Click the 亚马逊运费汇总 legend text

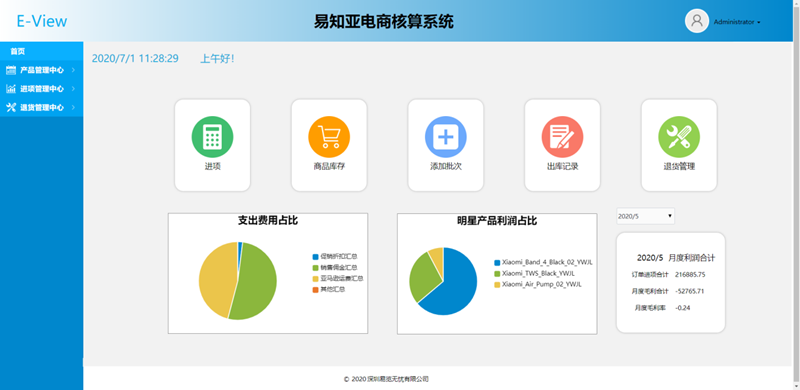[342, 279]
